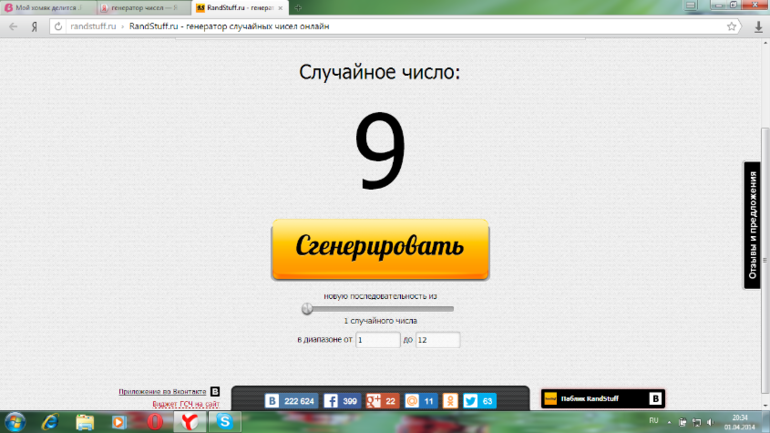770x433 pixels.
Task: Select the RandStuff.ru browser tab
Action: 240,8
